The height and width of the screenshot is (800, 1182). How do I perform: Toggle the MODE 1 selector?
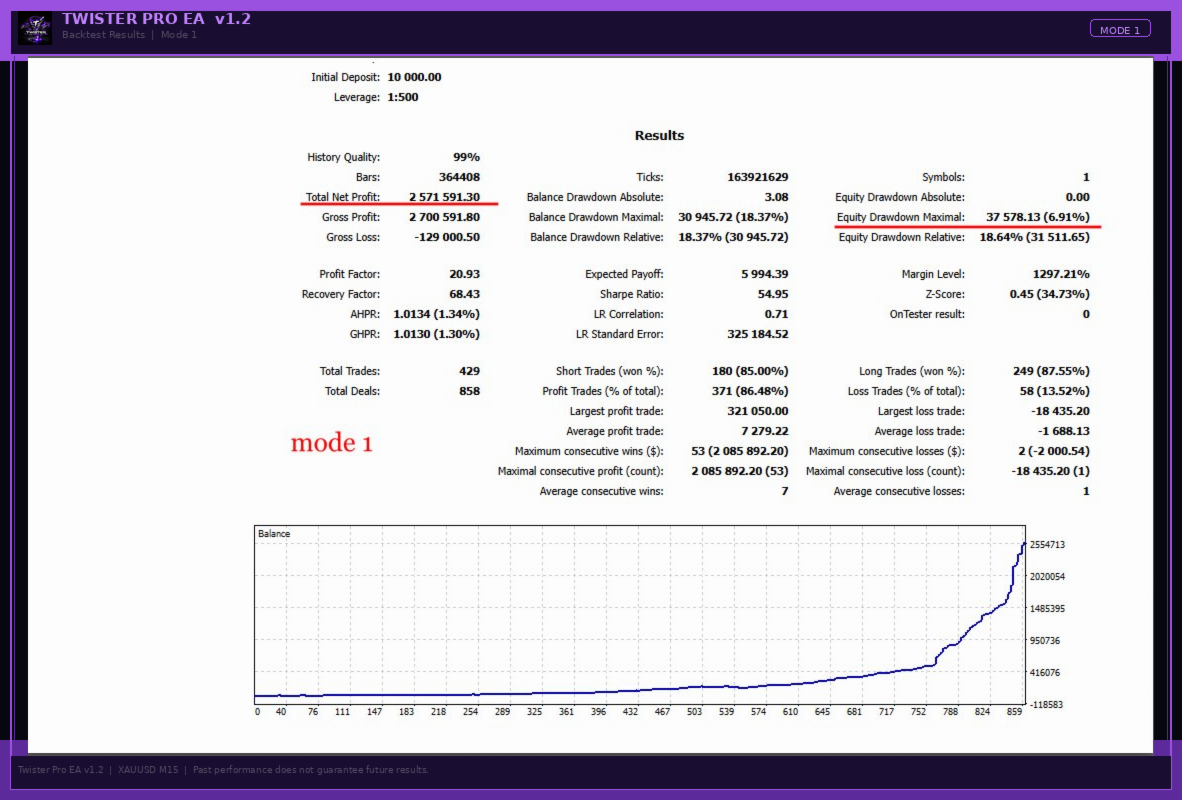tap(1121, 29)
